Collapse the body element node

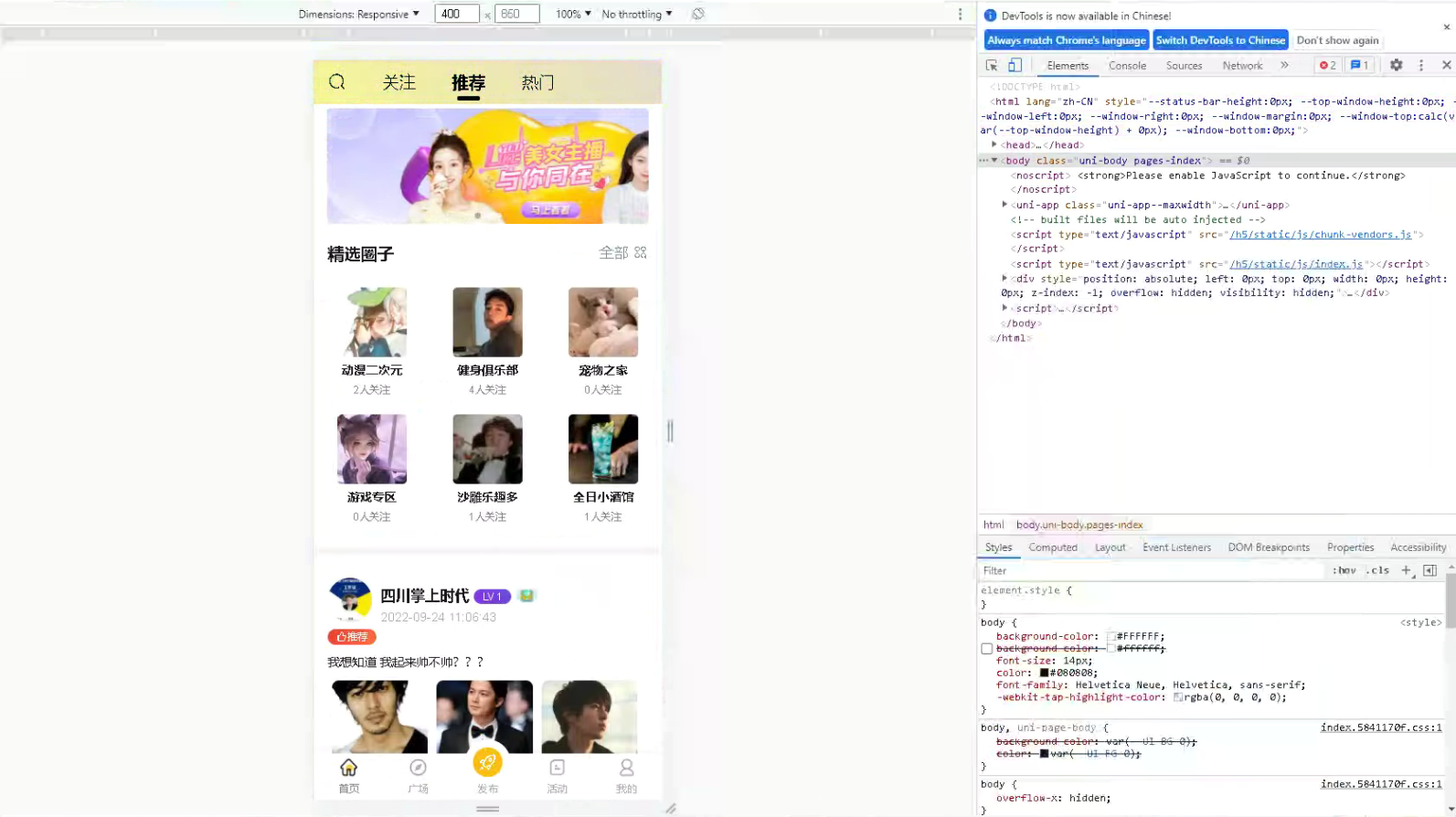[994, 160]
